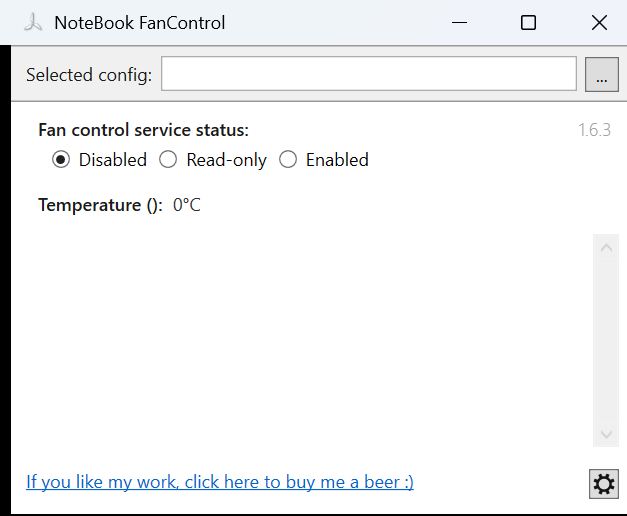Image resolution: width=627 pixels, height=516 pixels.
Task: Open settings with the gear icon
Action: (x=603, y=484)
